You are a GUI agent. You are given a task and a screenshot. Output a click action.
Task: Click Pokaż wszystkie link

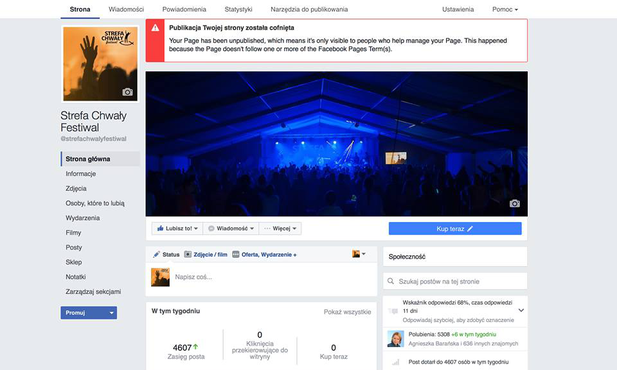tap(347, 312)
